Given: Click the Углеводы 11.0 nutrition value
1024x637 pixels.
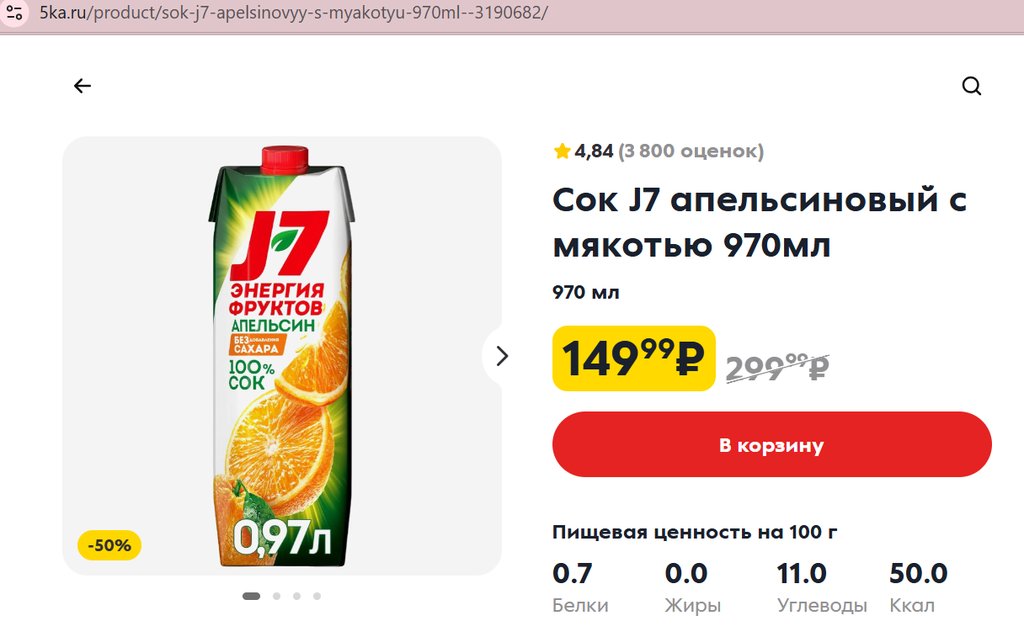Looking at the screenshot, I should coord(802,574).
